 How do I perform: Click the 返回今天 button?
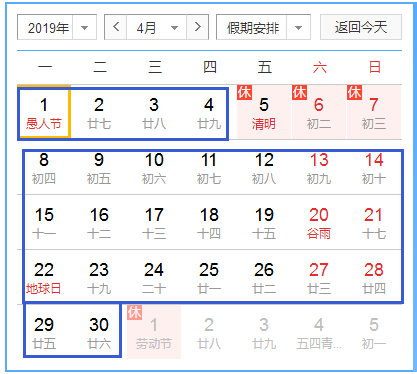[x=361, y=27]
